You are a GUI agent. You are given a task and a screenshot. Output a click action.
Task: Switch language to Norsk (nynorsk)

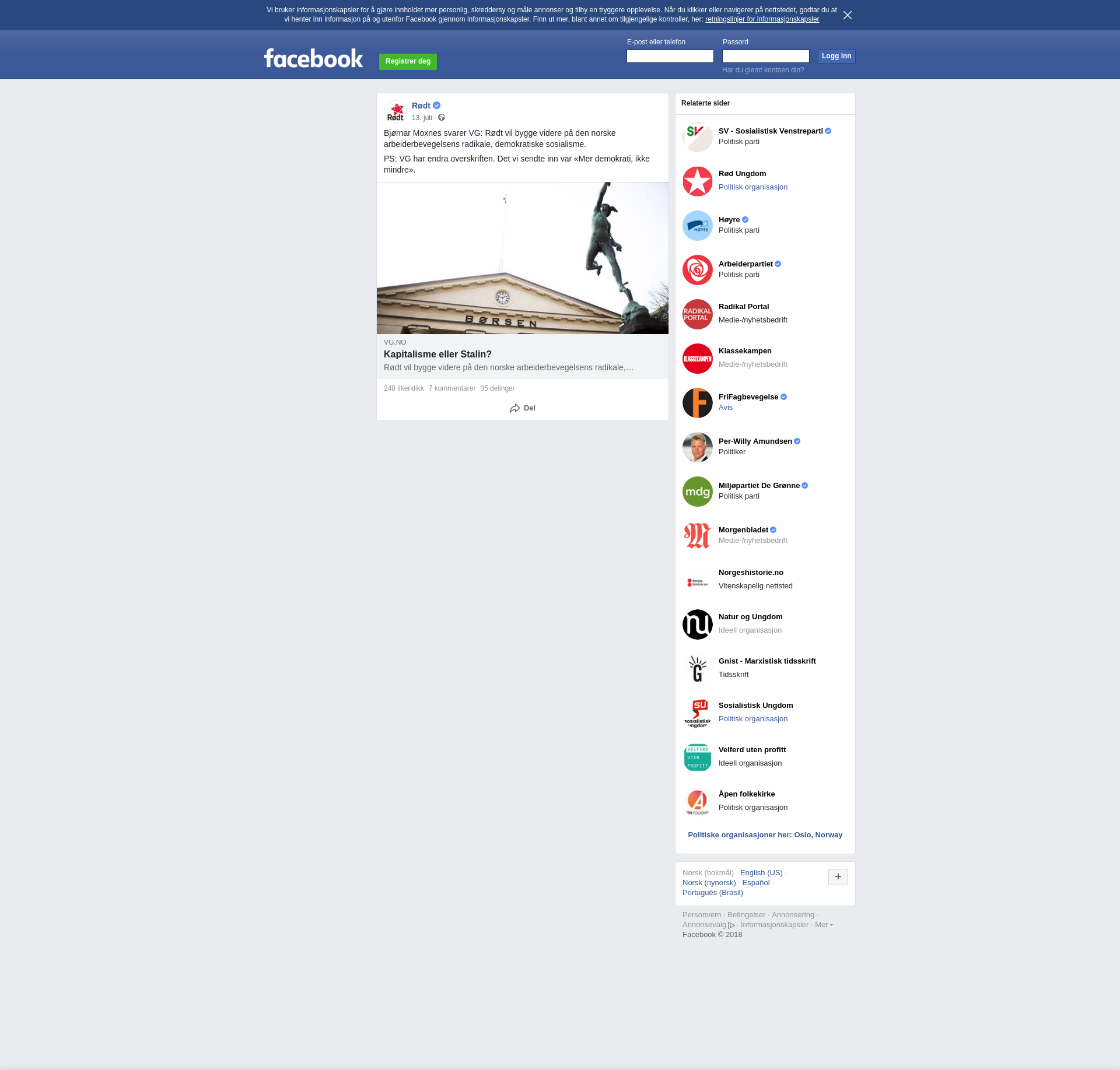click(x=709, y=883)
